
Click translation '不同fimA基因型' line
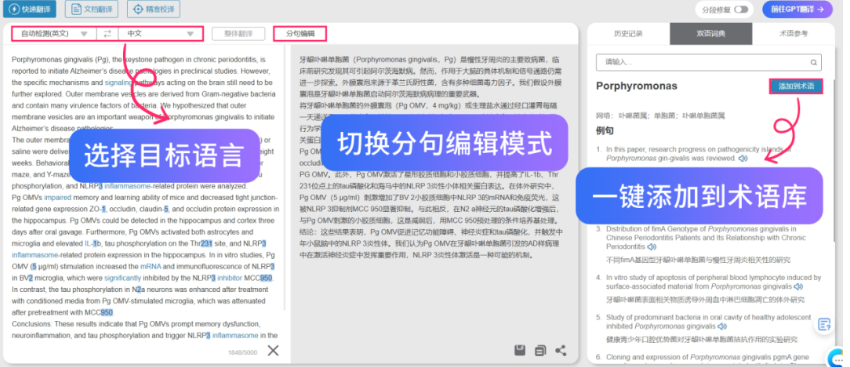tap(698, 260)
